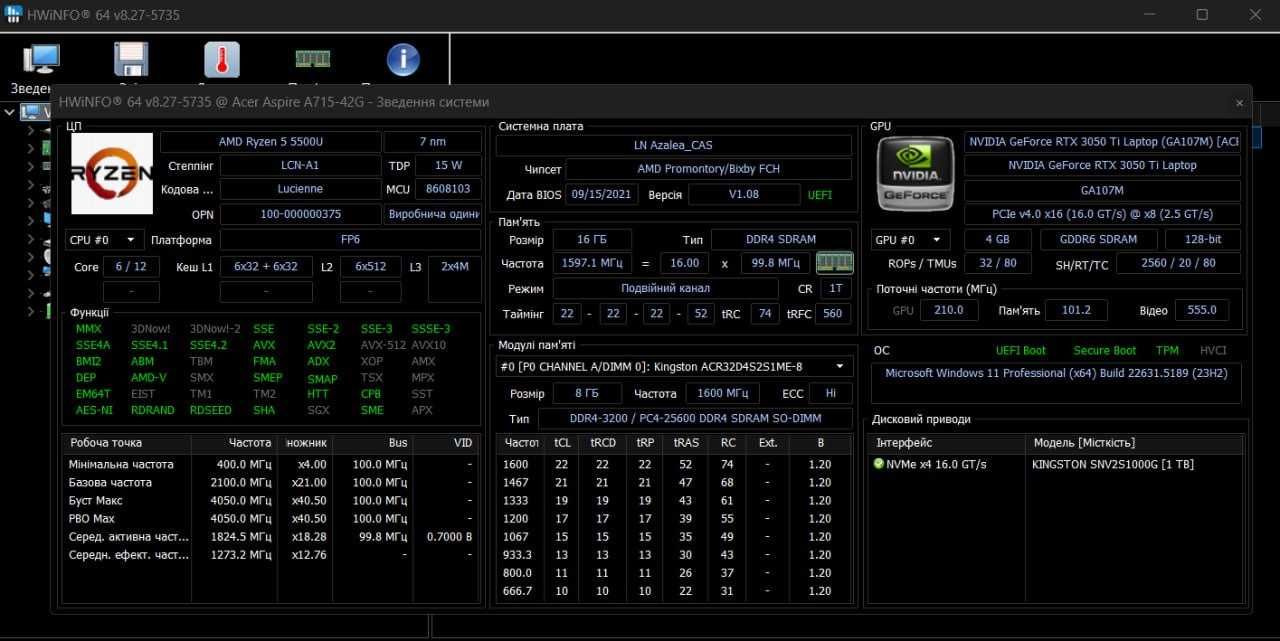Click the 16 ГБ memory size field
Image resolution: width=1280 pixels, height=641 pixels.
(591, 240)
